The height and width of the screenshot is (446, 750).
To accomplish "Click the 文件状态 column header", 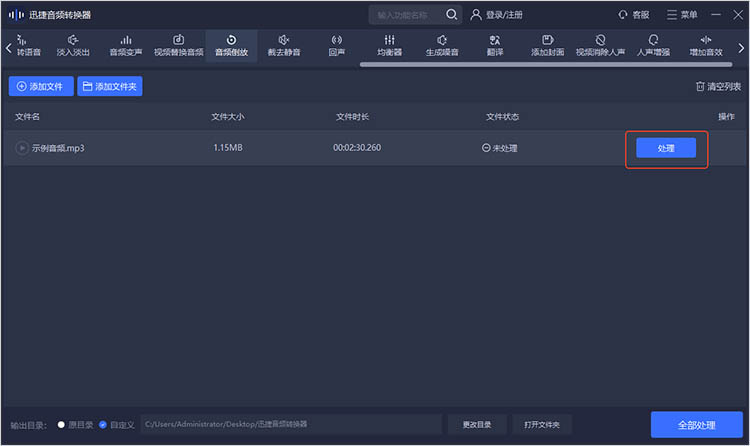I will pyautogui.click(x=502, y=117).
